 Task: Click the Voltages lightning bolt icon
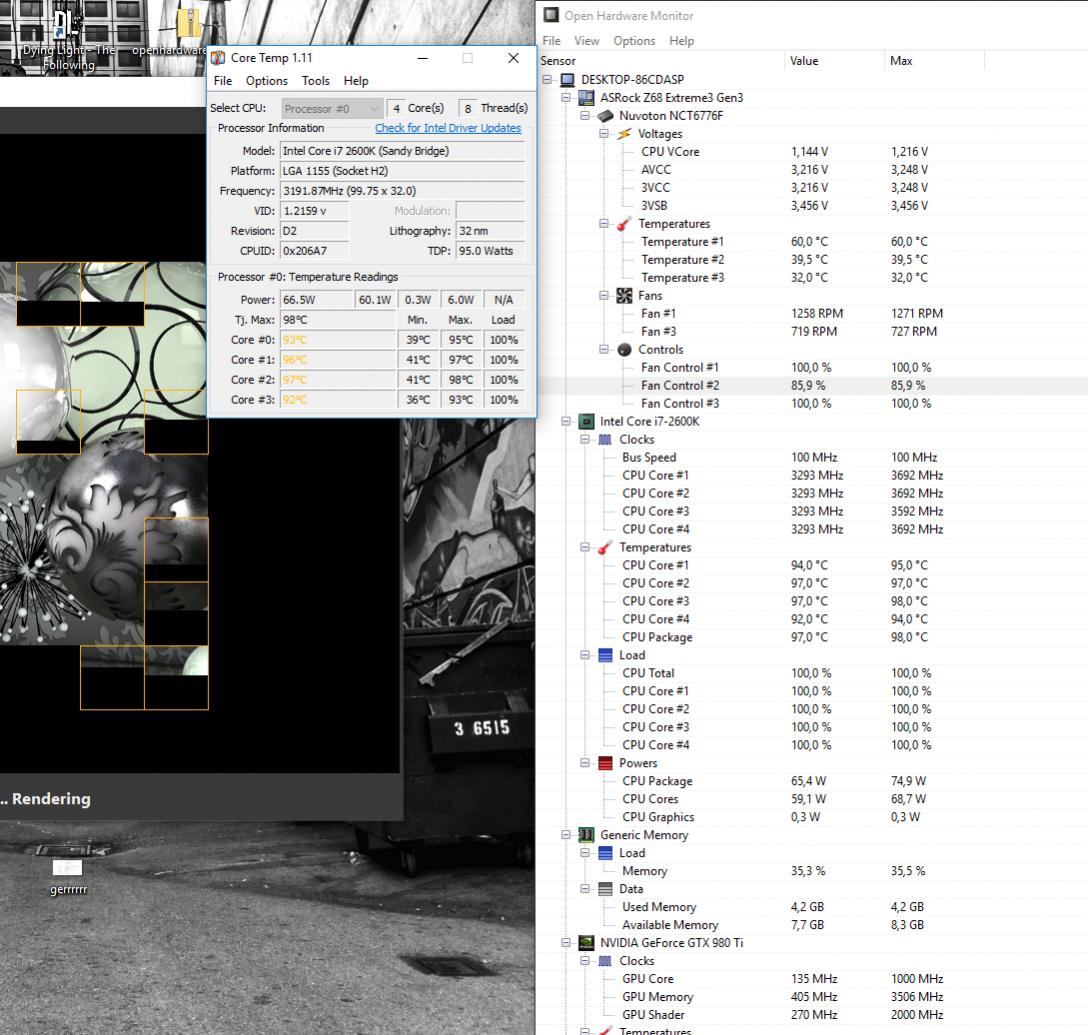(624, 134)
